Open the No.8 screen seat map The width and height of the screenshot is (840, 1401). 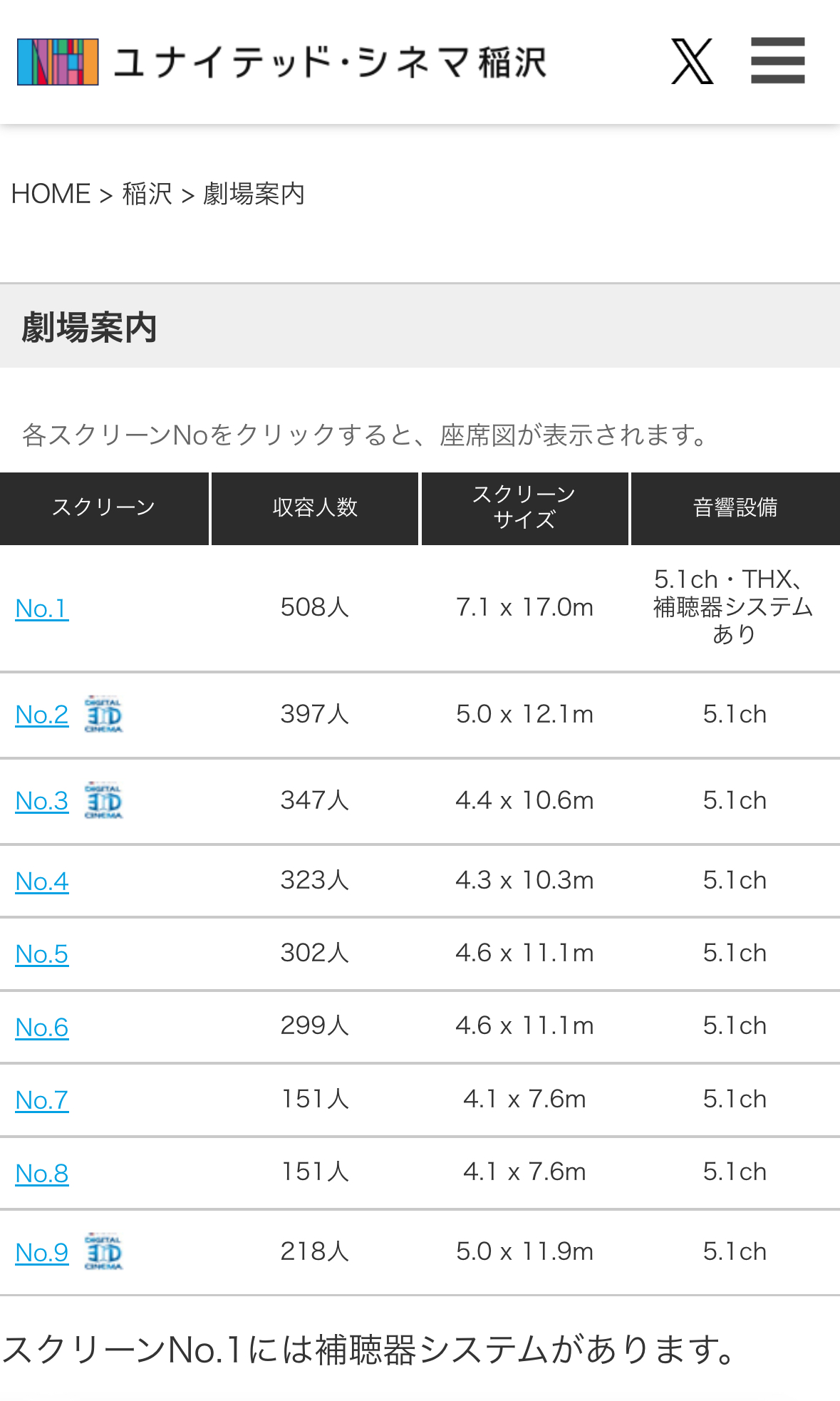pos(42,1173)
